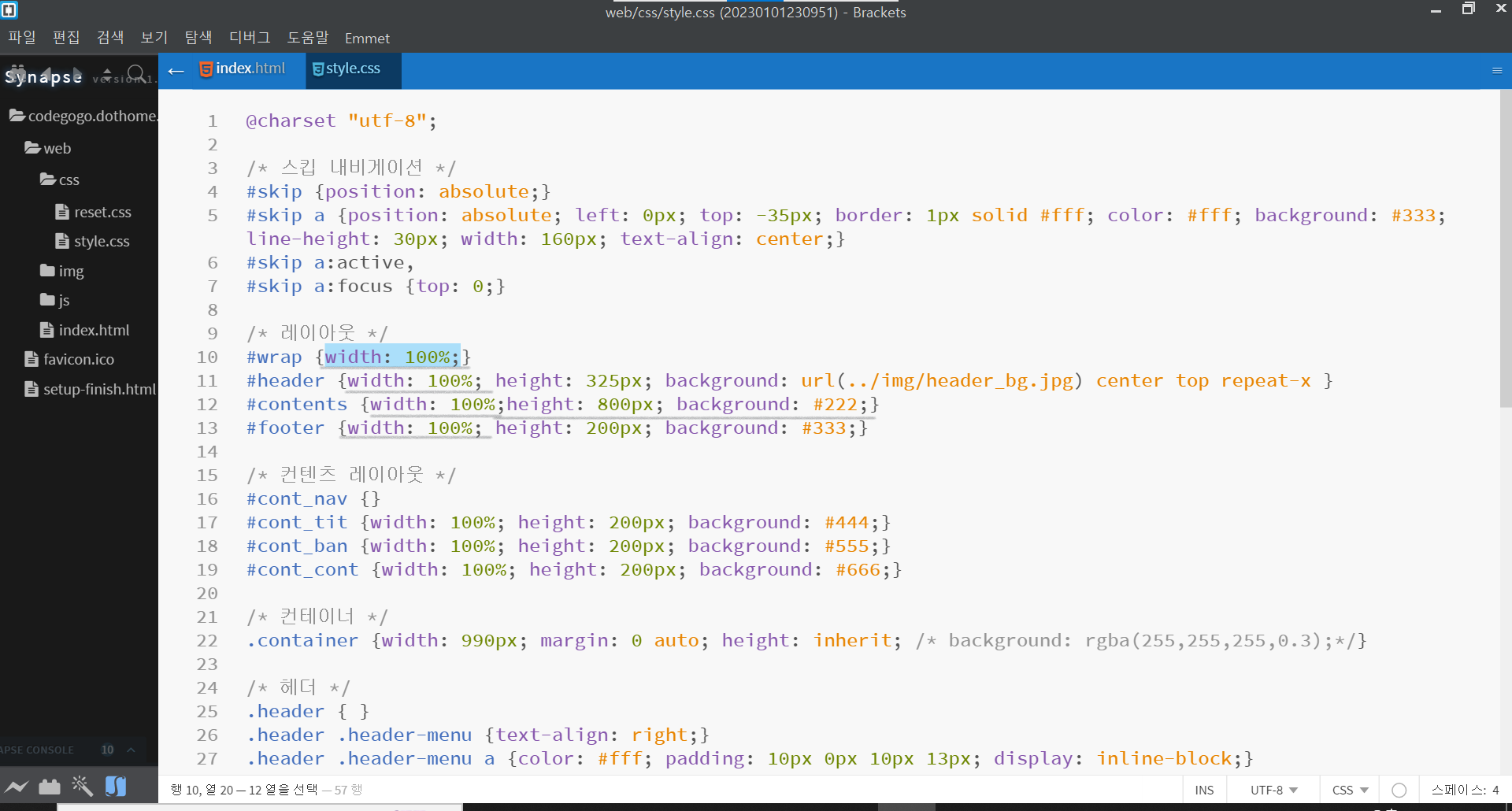
Task: Open the 도움말 menu
Action: pyautogui.click(x=308, y=37)
